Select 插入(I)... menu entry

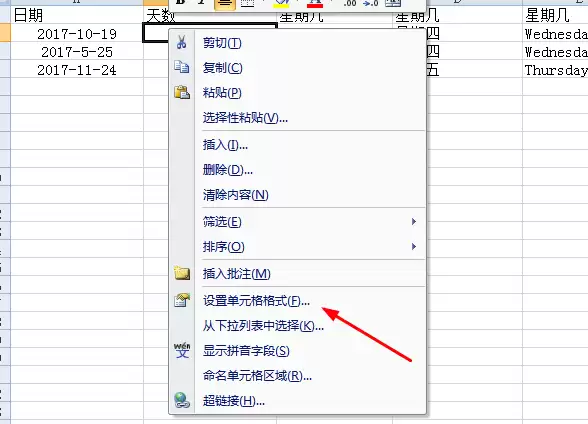pos(225,145)
